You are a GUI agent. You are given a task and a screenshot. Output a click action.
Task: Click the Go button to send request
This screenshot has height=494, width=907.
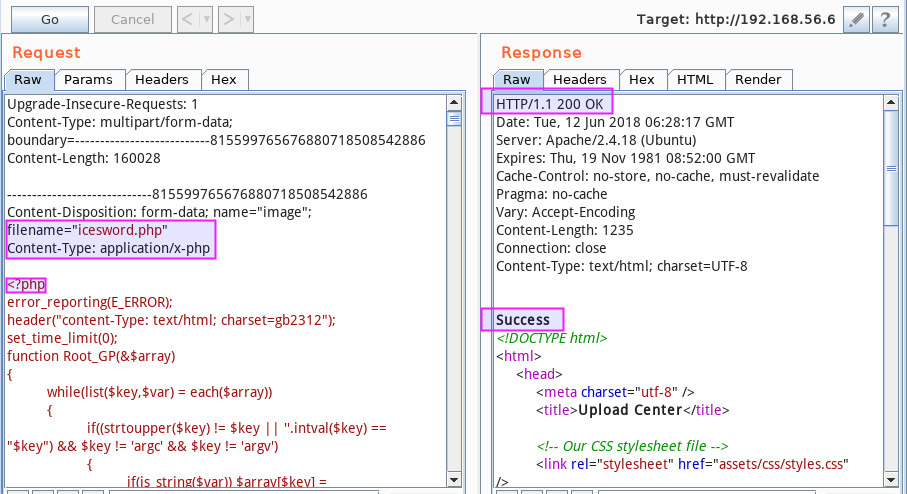pos(50,20)
